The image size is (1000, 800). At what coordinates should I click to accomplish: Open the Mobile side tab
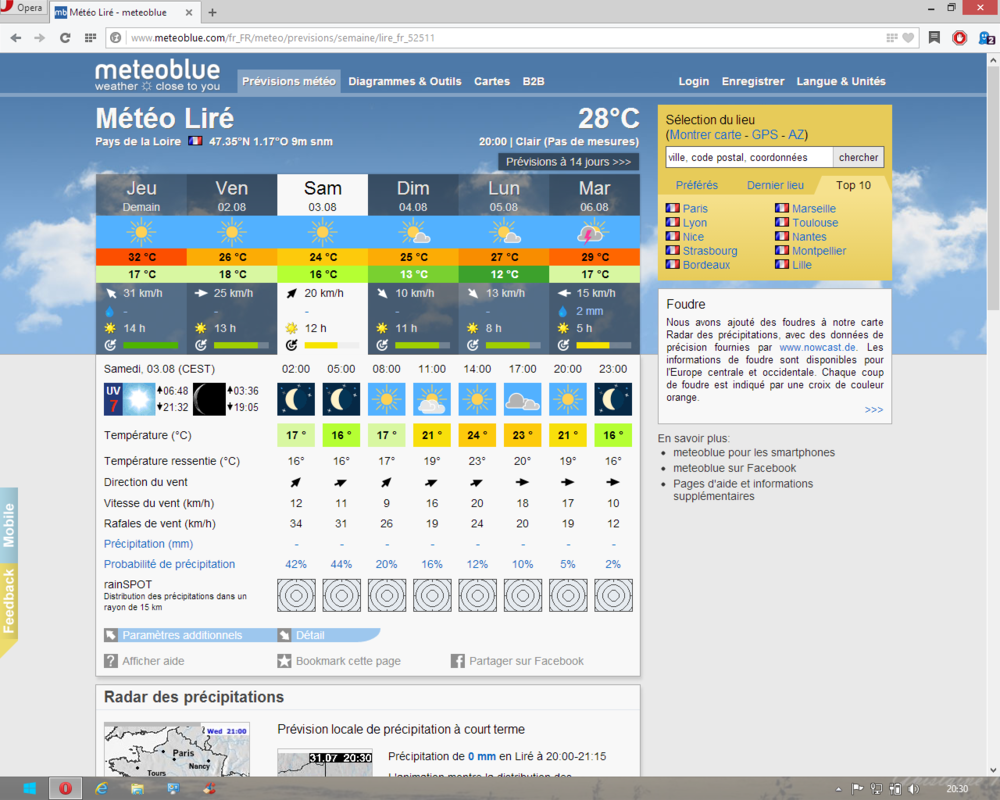[x=9, y=525]
